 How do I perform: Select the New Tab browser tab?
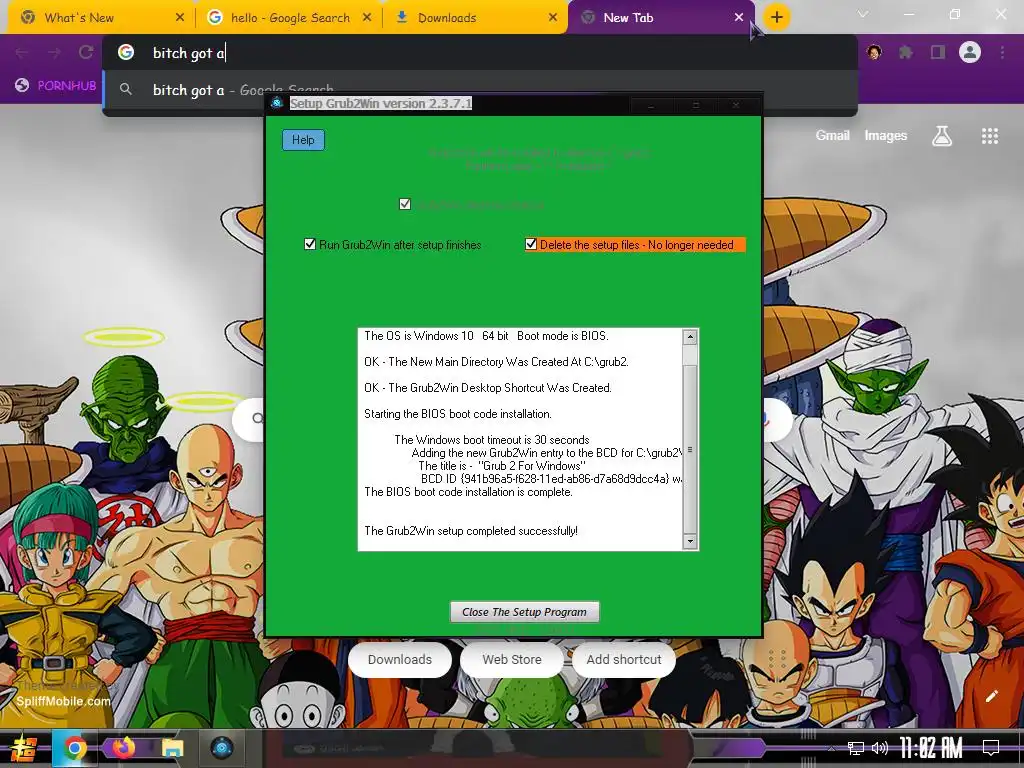660,18
